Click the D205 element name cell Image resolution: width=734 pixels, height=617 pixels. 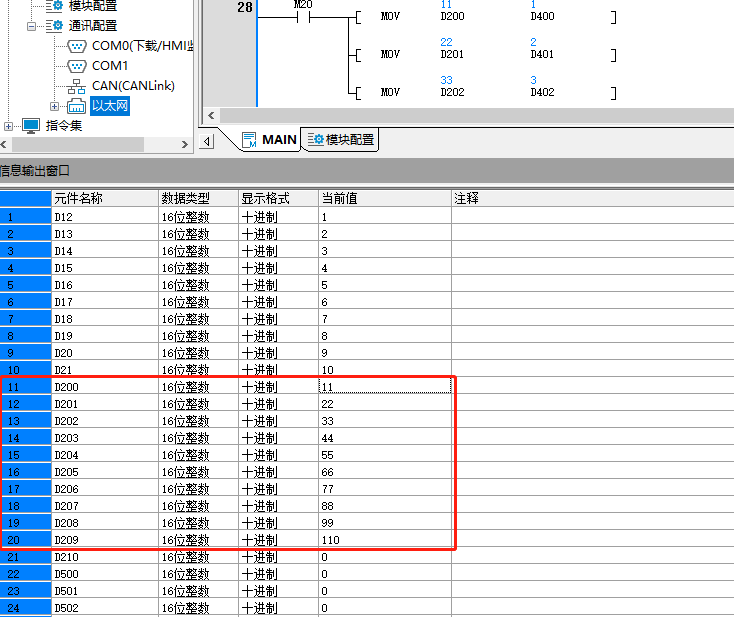(x=105, y=472)
